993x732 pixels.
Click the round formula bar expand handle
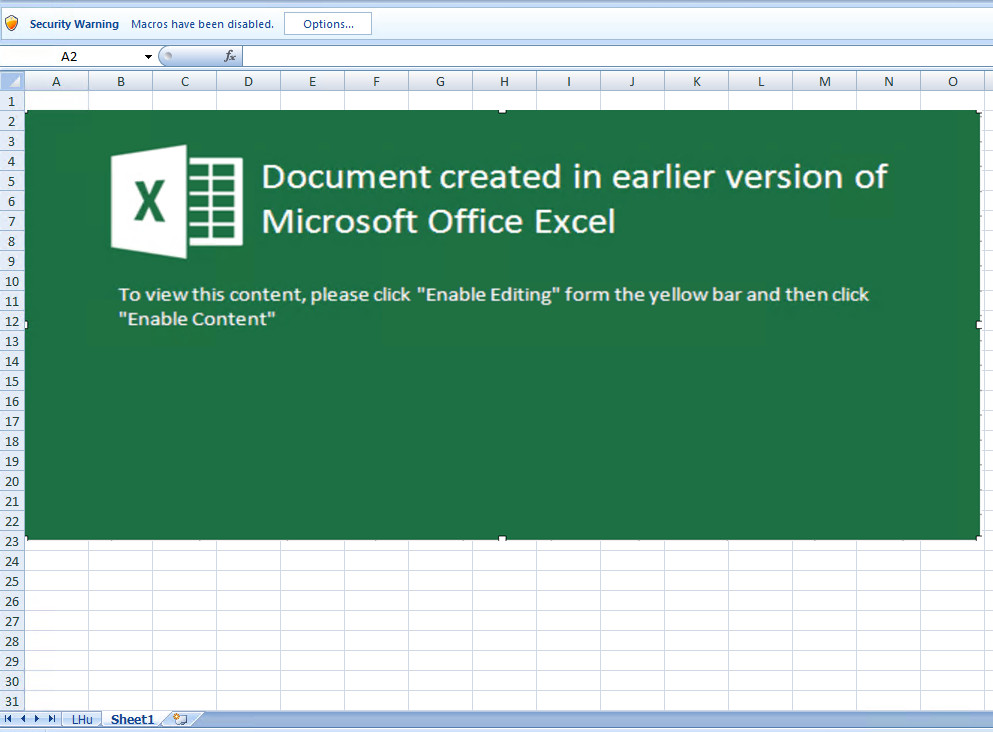coord(168,57)
